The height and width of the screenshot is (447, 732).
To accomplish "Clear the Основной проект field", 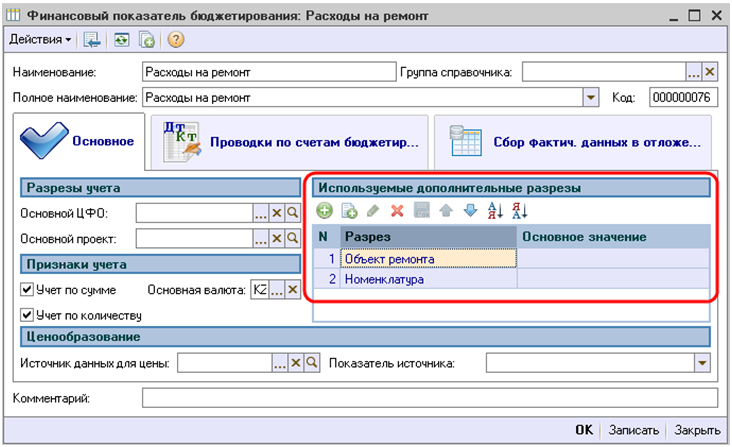I will click(x=277, y=238).
